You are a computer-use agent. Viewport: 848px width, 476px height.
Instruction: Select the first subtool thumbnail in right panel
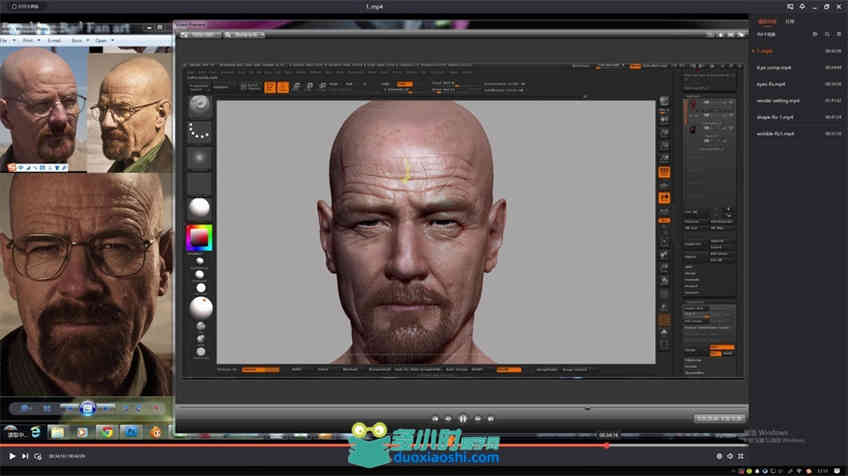(x=693, y=105)
